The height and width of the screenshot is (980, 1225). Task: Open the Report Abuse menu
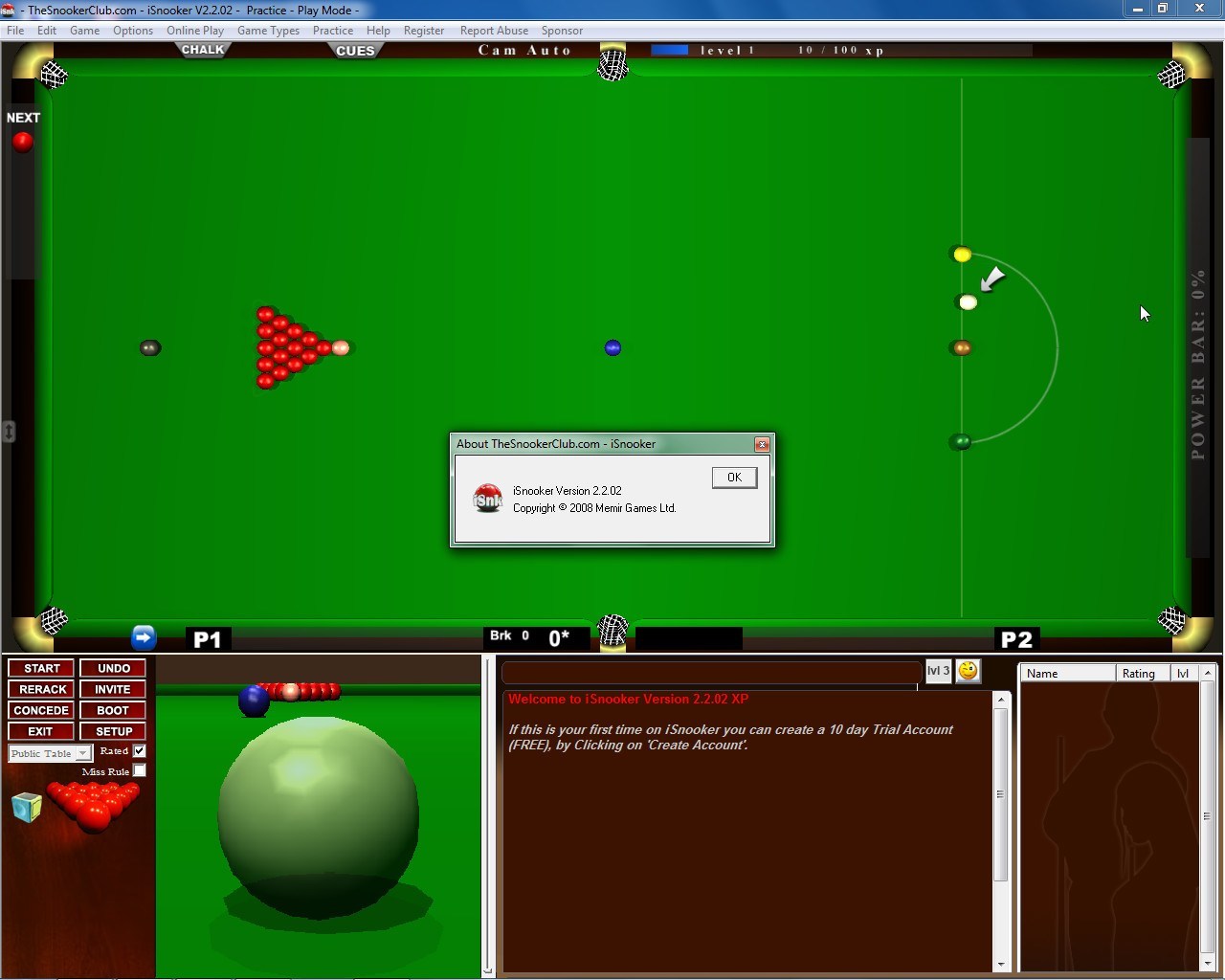tap(494, 31)
